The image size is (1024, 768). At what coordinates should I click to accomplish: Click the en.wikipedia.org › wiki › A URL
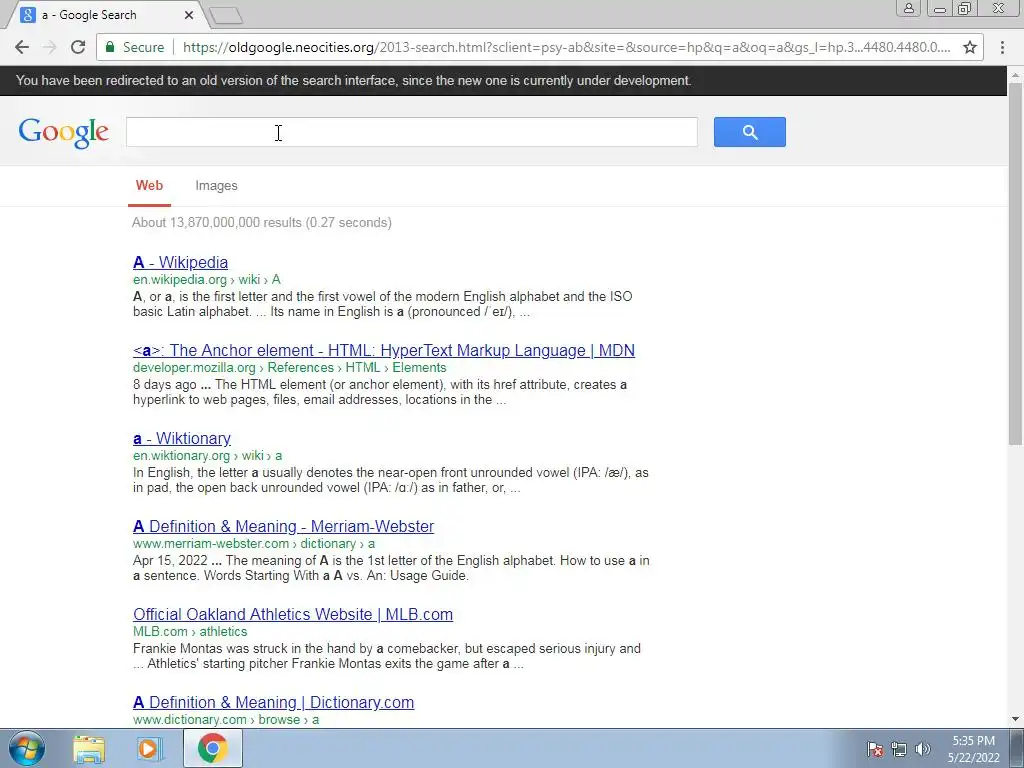(206, 280)
